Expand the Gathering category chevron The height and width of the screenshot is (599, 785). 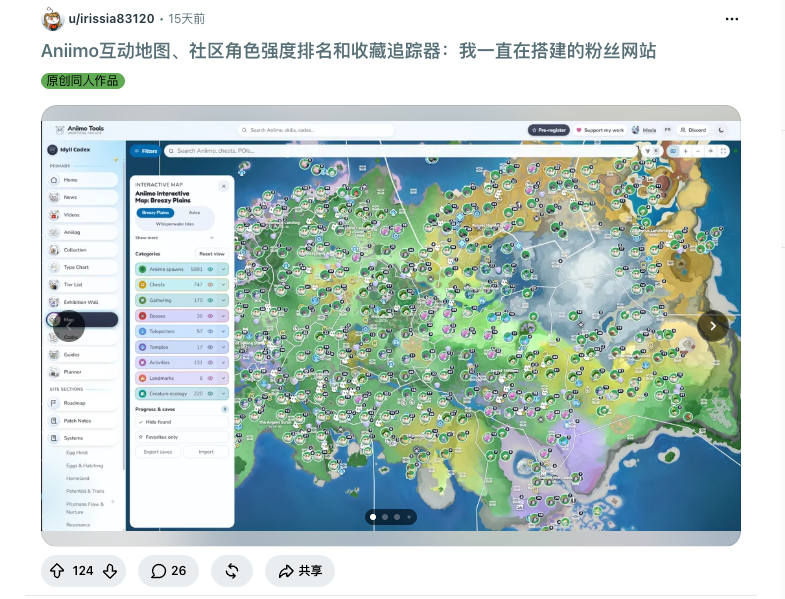tap(223, 301)
